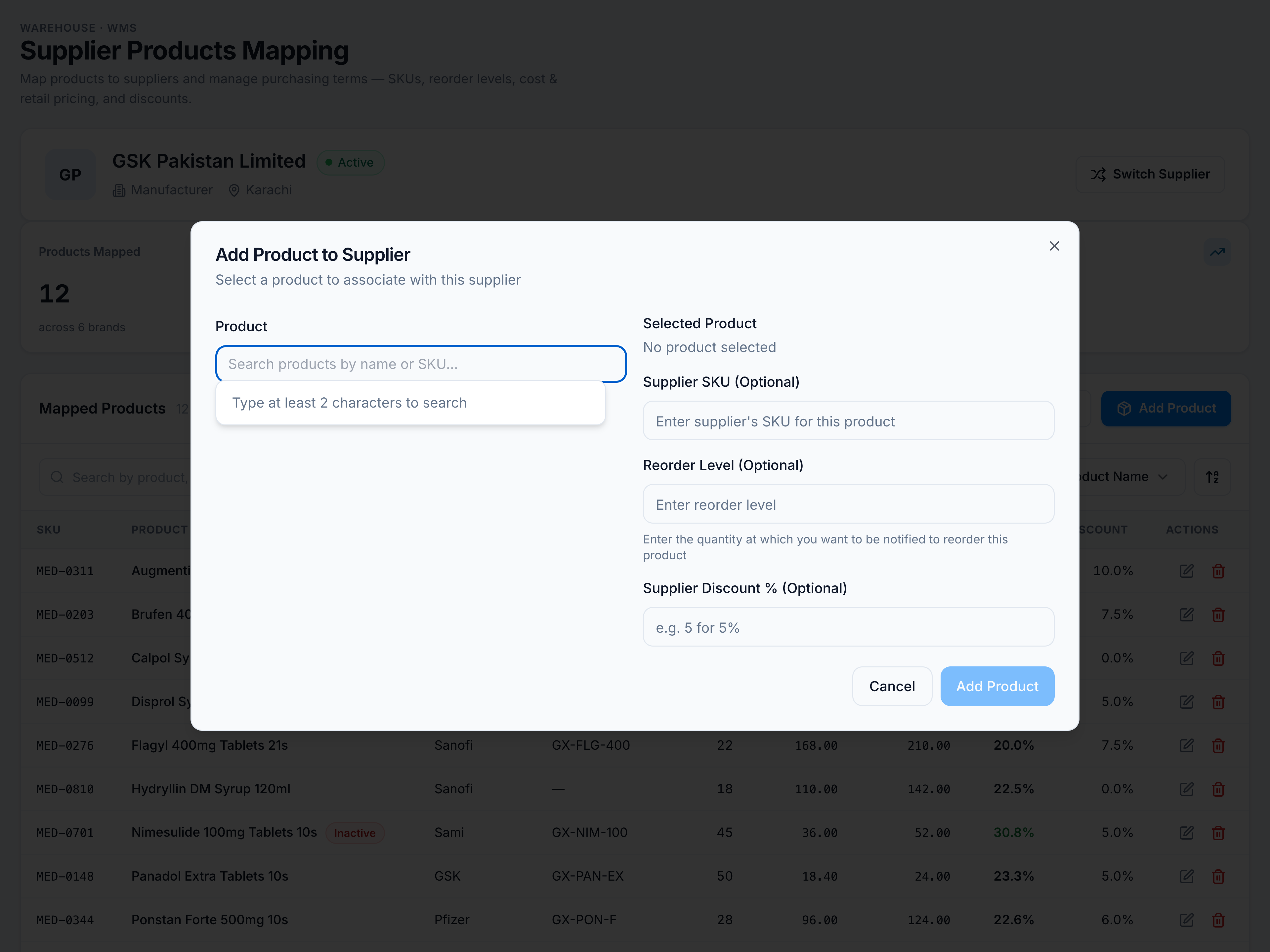Edit the MED-0203 Brufen row
Image resolution: width=1270 pixels, height=952 pixels.
1187,615
